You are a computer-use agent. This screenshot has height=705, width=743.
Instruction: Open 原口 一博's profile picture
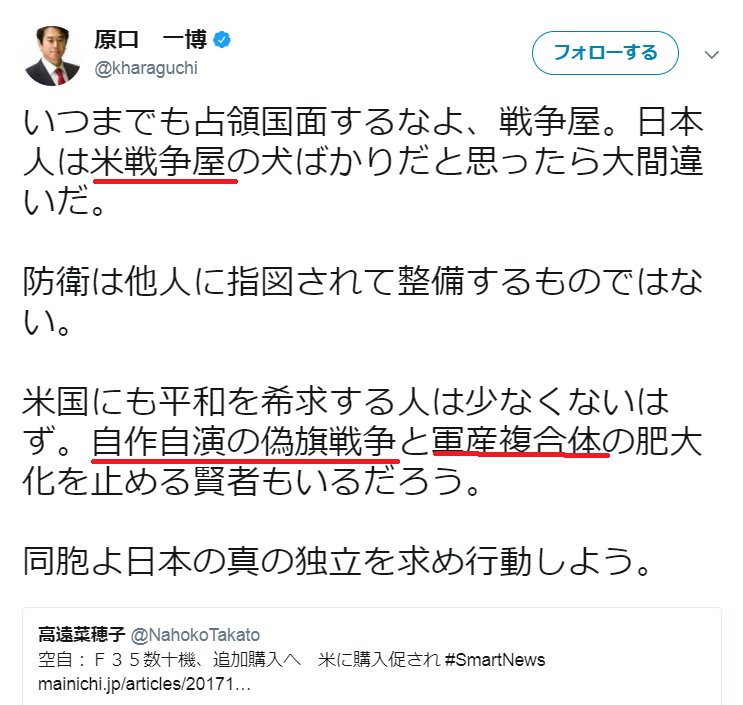[52, 55]
